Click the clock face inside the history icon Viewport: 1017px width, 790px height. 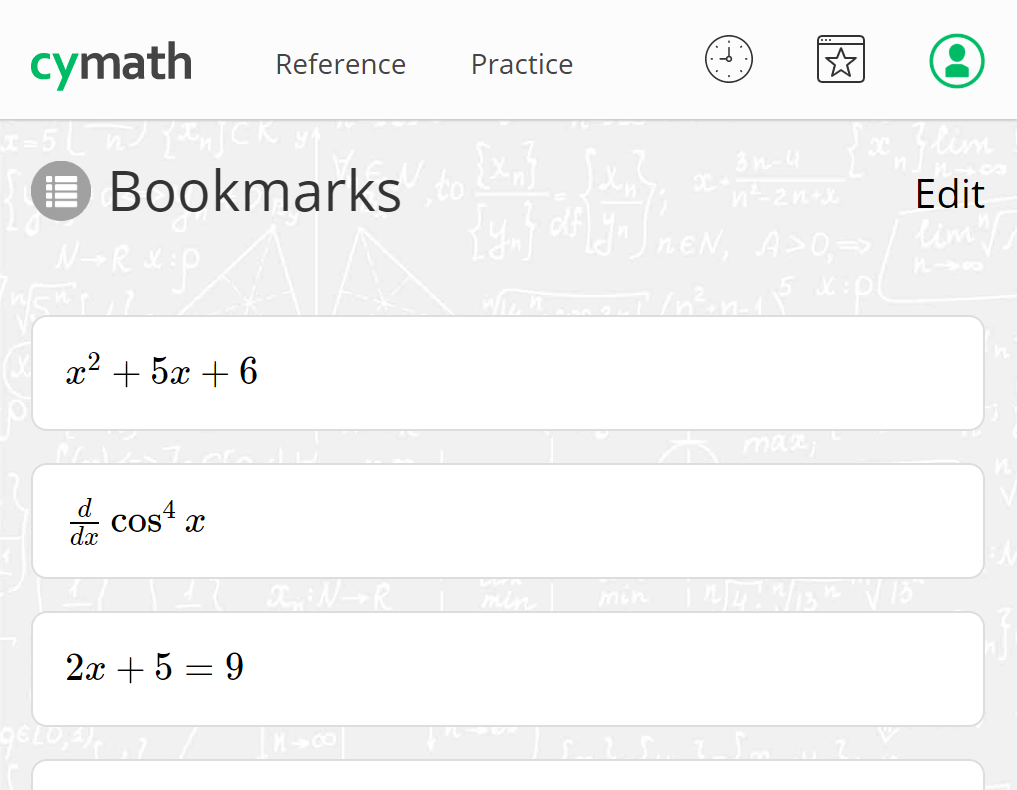coord(728,59)
